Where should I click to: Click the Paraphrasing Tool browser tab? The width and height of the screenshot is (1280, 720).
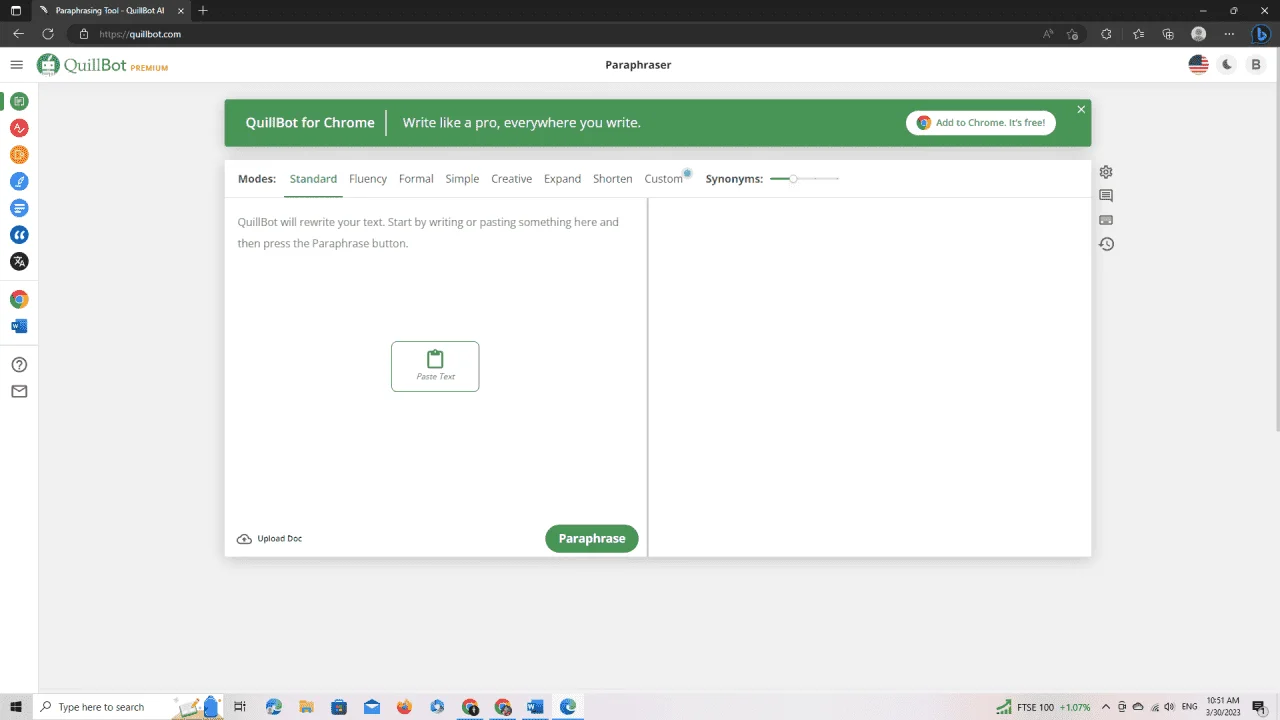[110, 10]
